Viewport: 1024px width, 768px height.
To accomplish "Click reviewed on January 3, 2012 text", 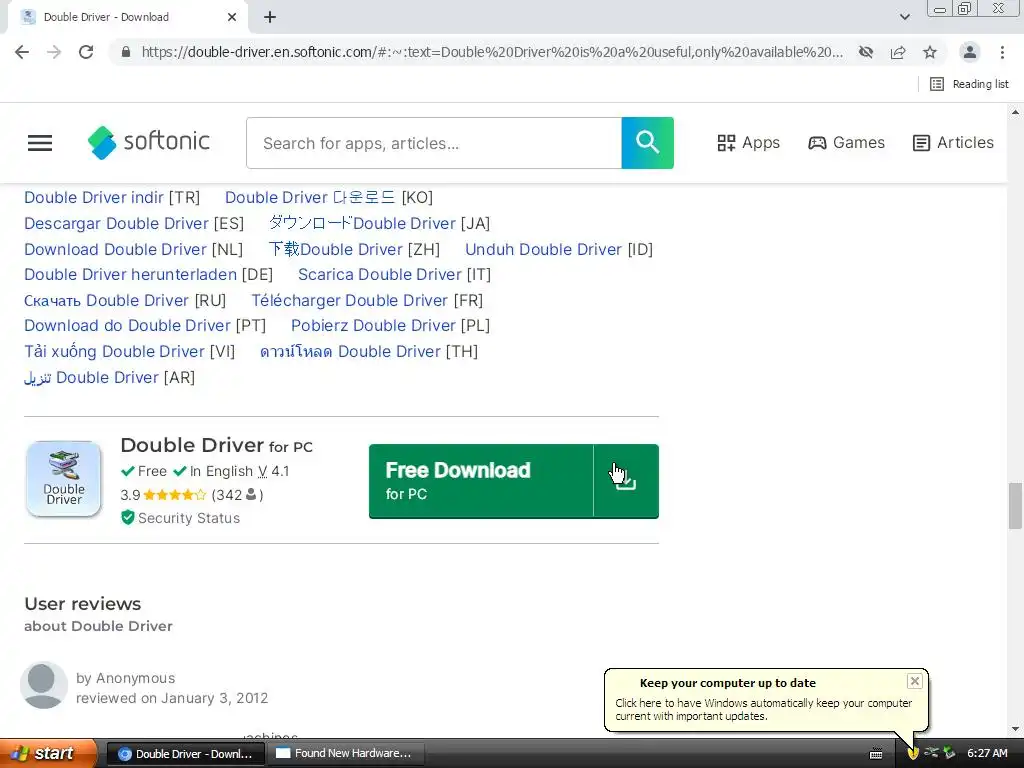I will click(x=172, y=698).
